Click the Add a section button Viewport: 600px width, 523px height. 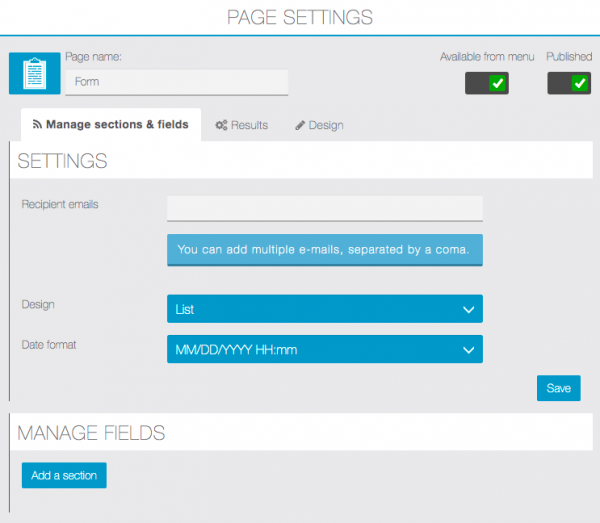pyautogui.click(x=64, y=475)
